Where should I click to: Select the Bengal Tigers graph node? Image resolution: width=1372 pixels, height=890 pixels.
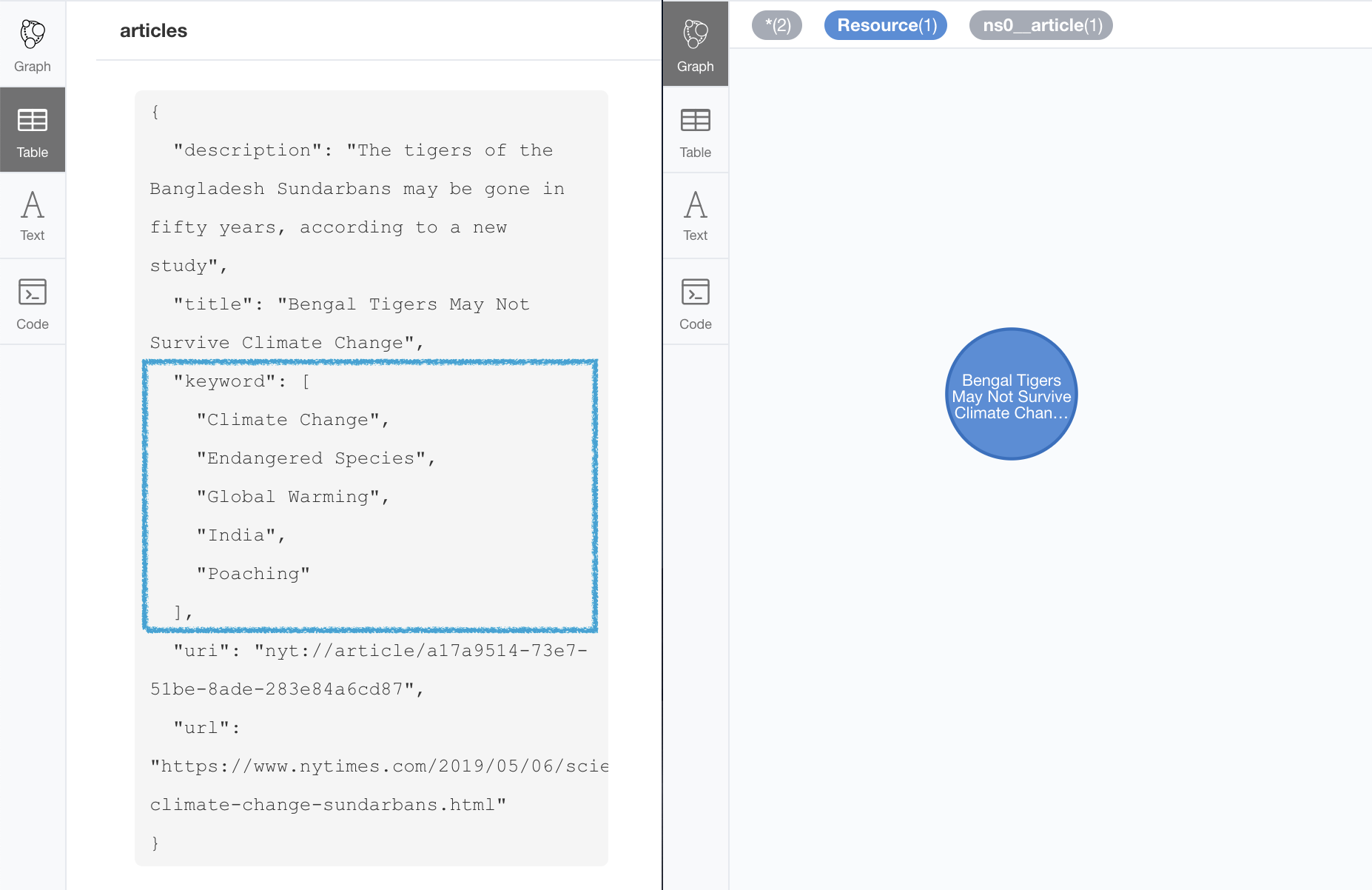pos(1012,394)
